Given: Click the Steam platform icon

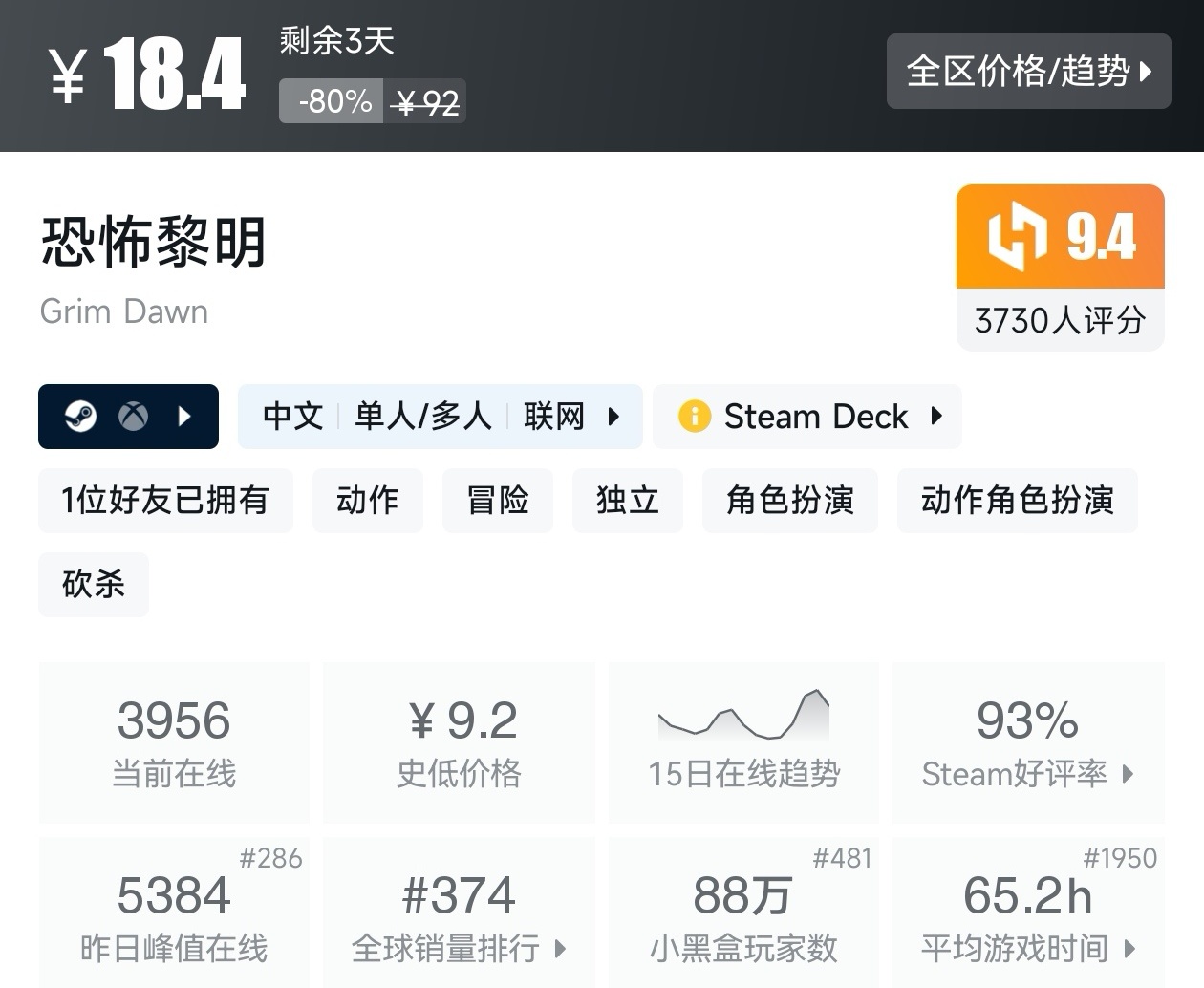Looking at the screenshot, I should (x=81, y=417).
